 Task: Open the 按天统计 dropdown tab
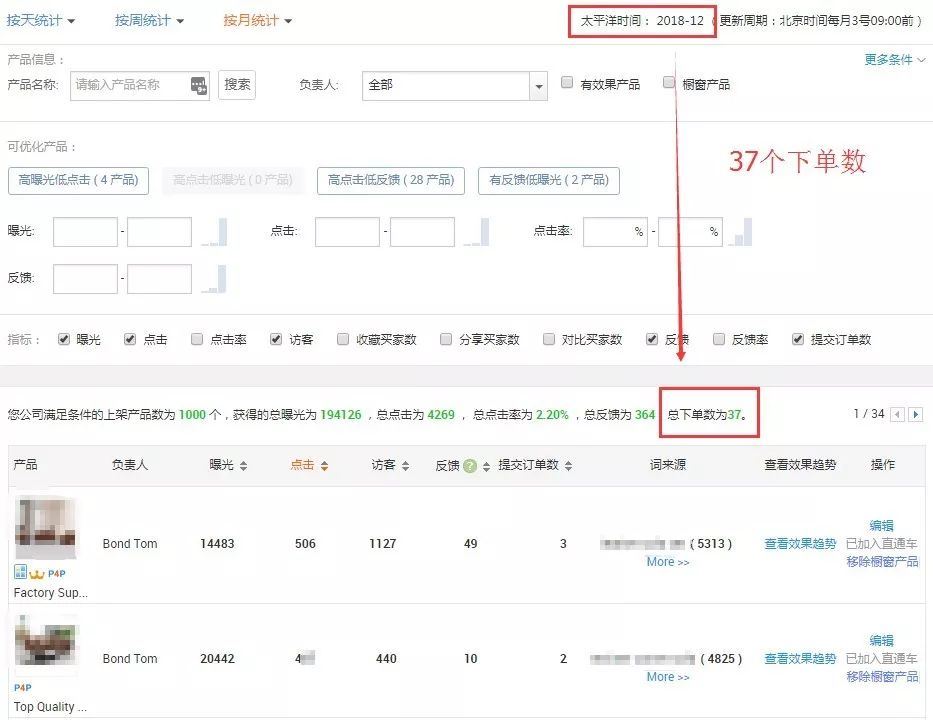point(40,20)
